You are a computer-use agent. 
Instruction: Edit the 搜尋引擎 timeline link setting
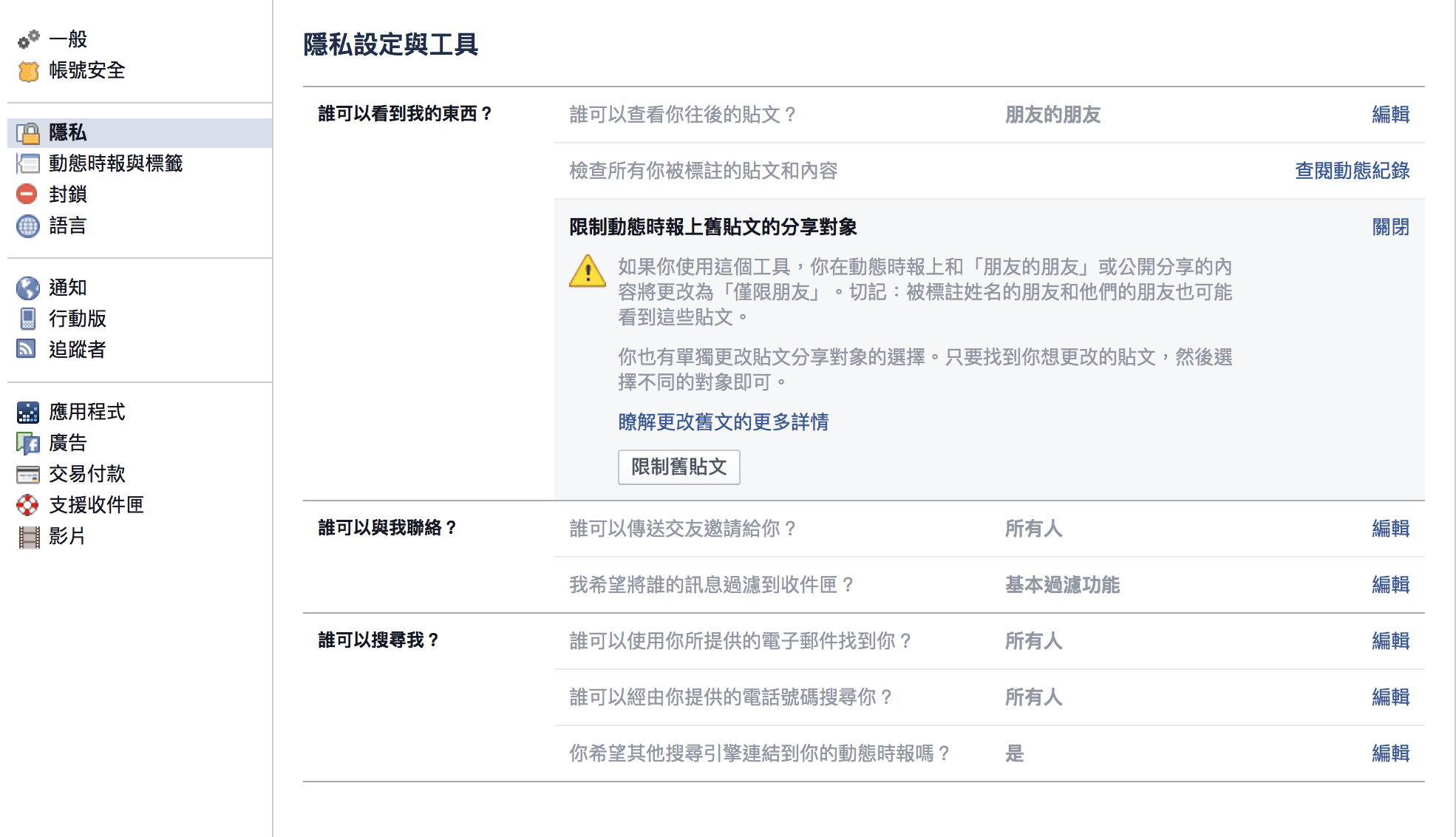coord(1391,753)
